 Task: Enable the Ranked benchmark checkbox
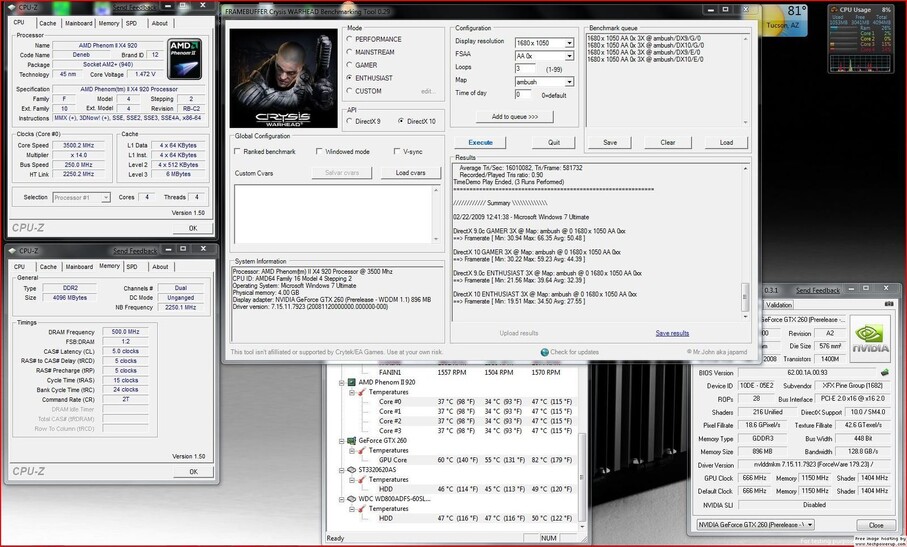point(237,151)
